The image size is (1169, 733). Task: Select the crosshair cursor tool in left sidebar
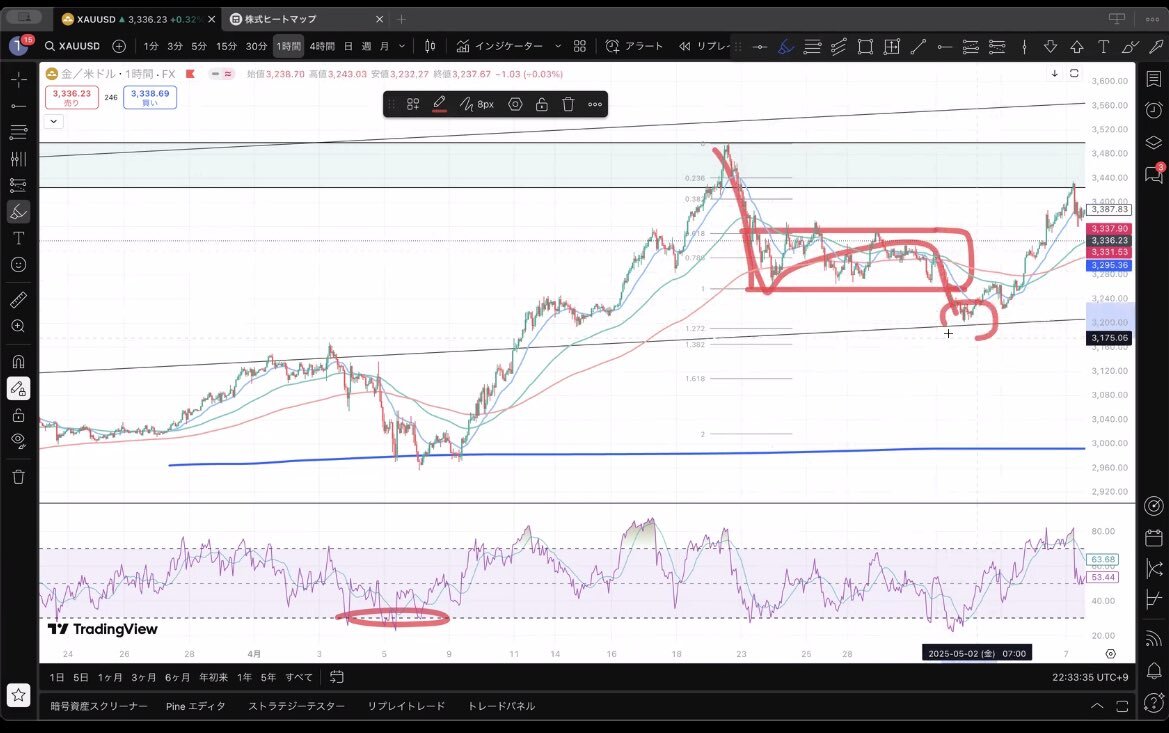19,79
